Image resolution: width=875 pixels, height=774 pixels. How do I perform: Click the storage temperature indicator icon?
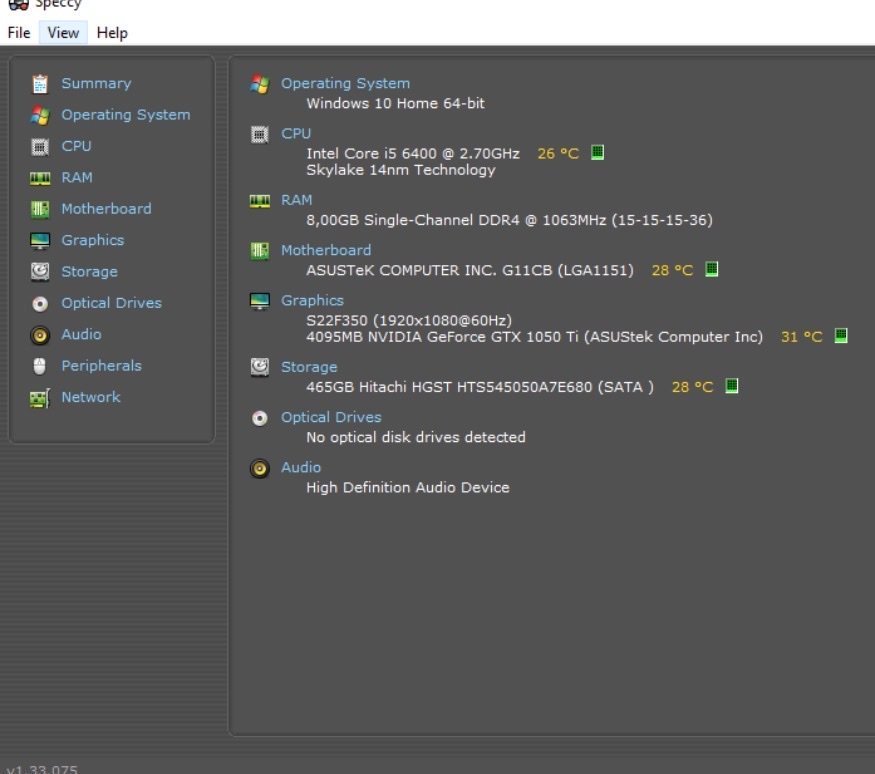(x=732, y=386)
